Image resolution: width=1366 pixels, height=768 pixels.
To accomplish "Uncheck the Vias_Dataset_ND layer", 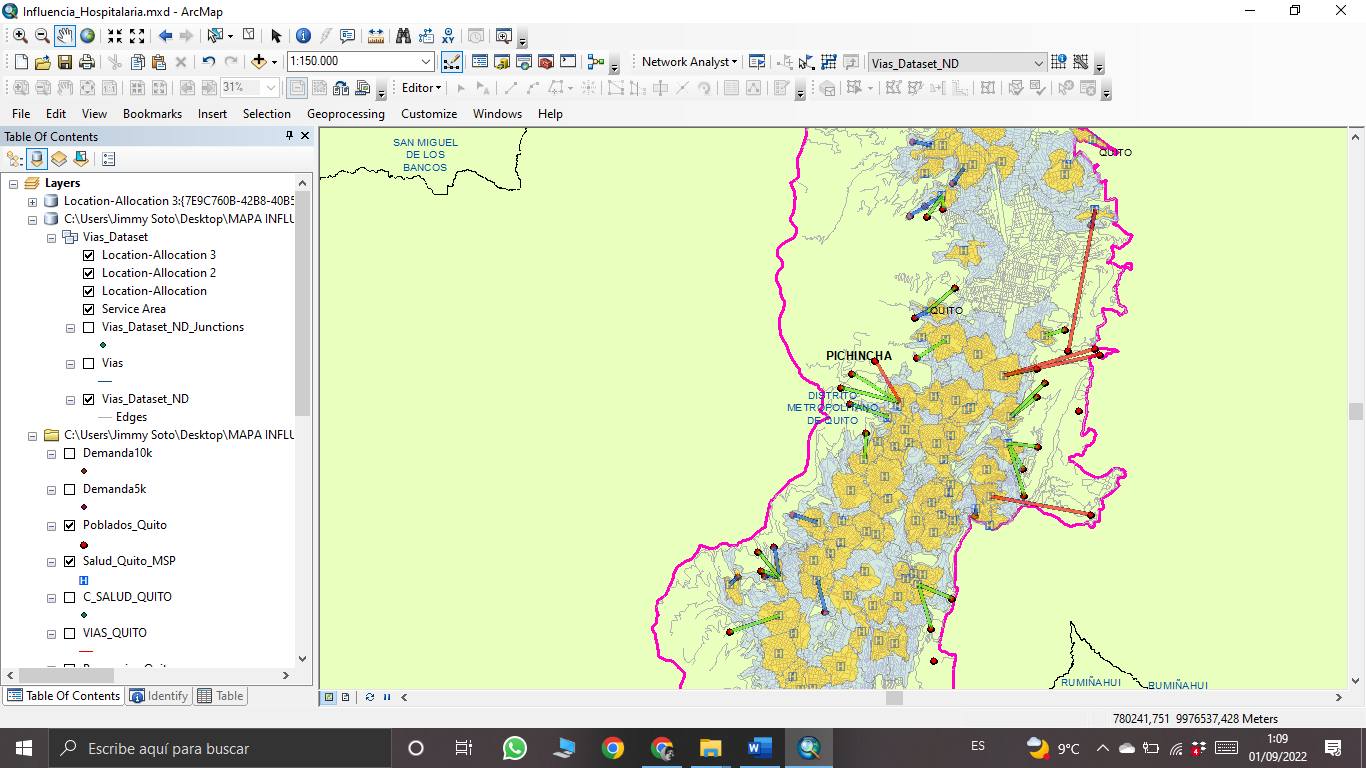I will click(x=88, y=399).
